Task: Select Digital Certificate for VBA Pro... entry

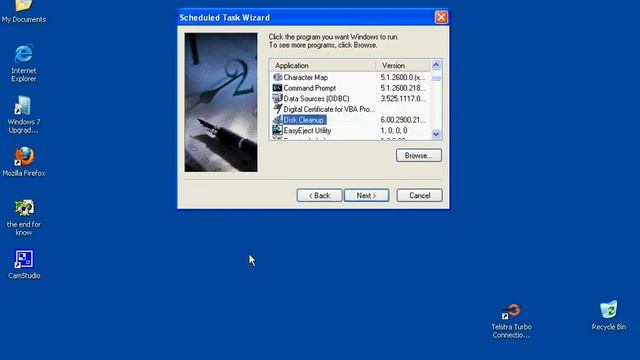Action: tap(329, 109)
